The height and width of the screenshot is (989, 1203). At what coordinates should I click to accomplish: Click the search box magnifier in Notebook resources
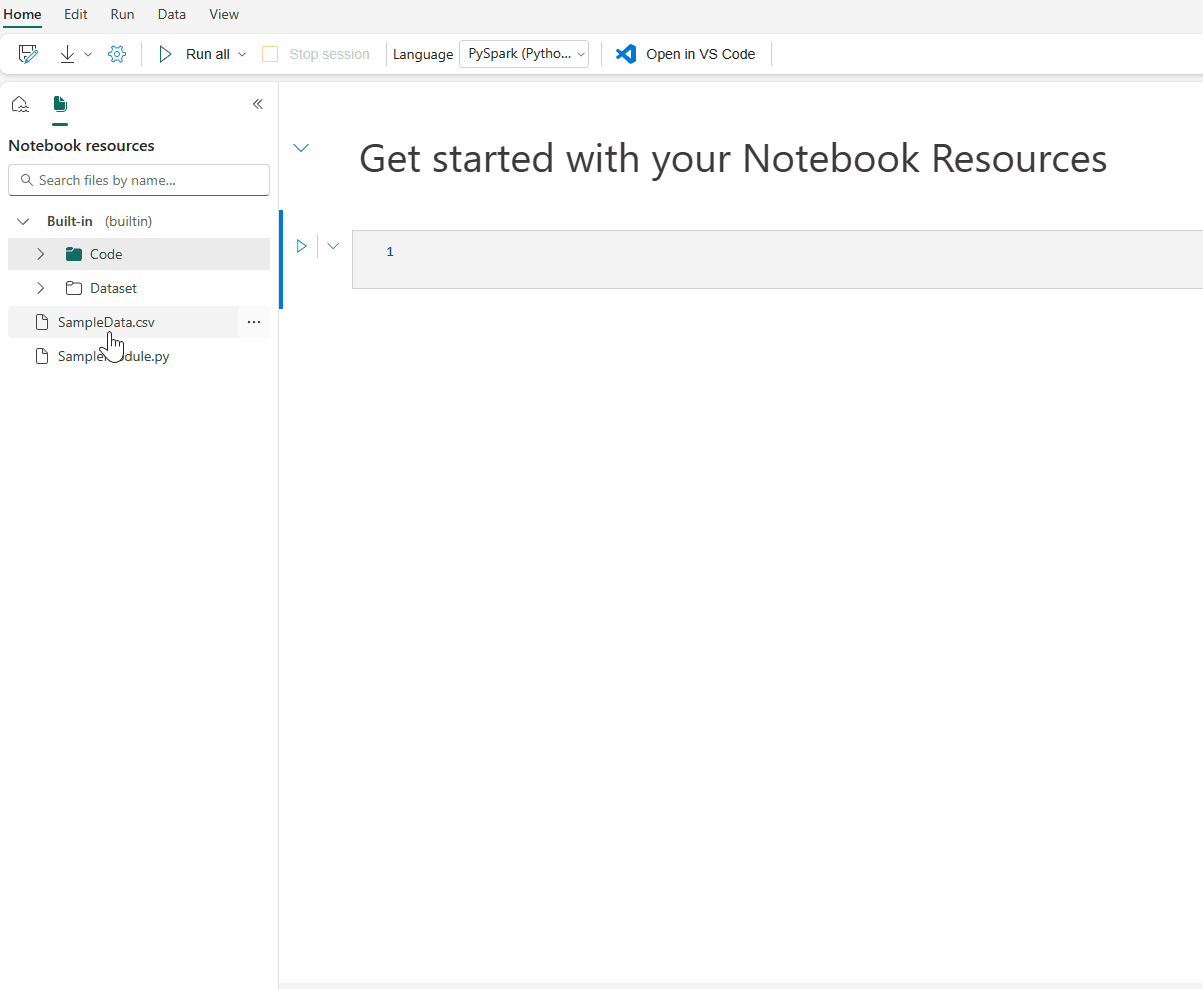point(27,180)
